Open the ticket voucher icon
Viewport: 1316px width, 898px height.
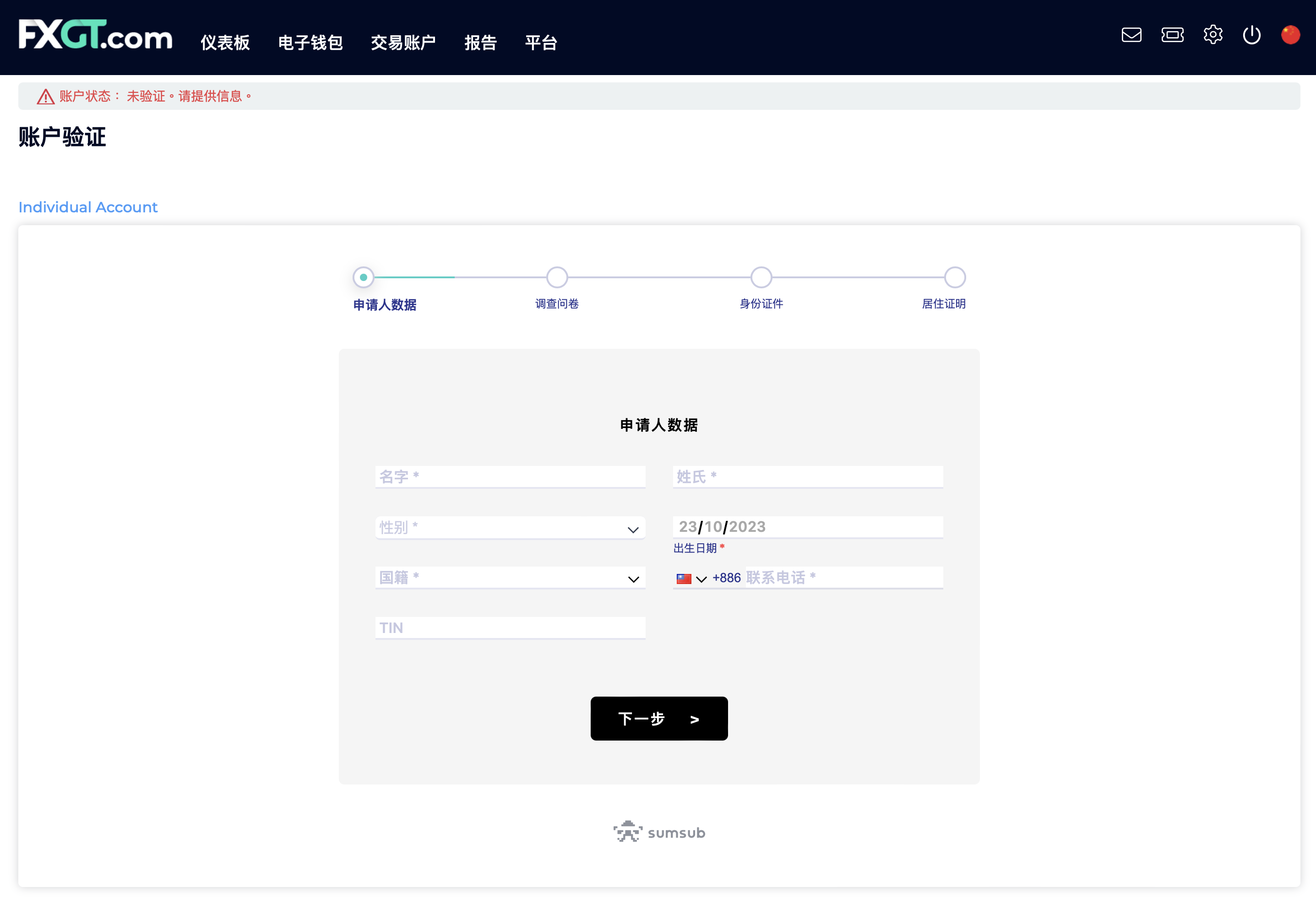[x=1172, y=35]
